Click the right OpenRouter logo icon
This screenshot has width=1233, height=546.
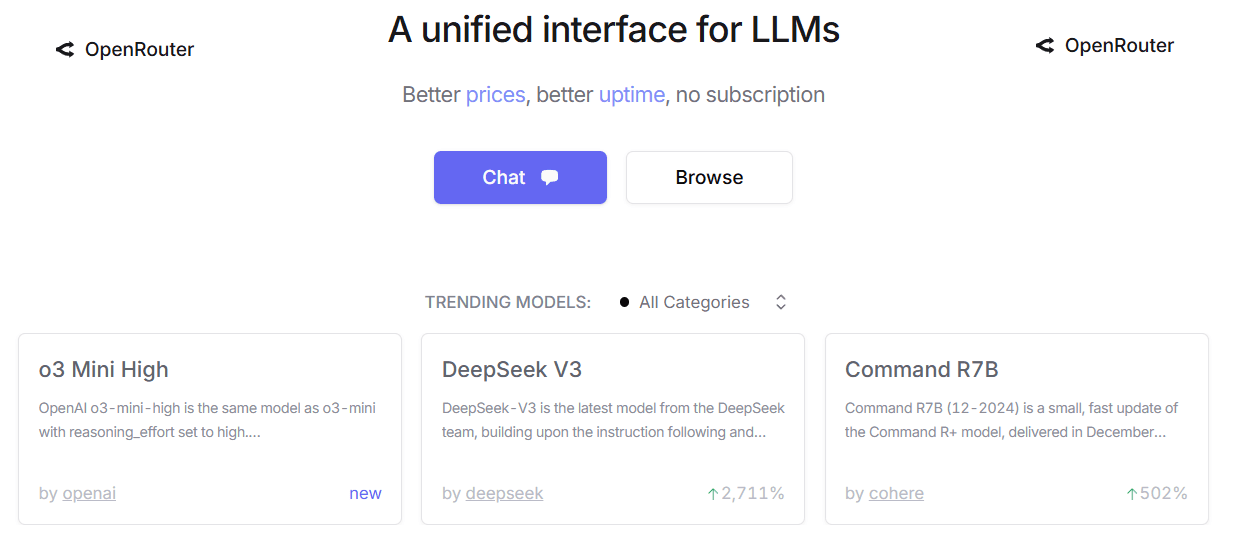click(1045, 45)
